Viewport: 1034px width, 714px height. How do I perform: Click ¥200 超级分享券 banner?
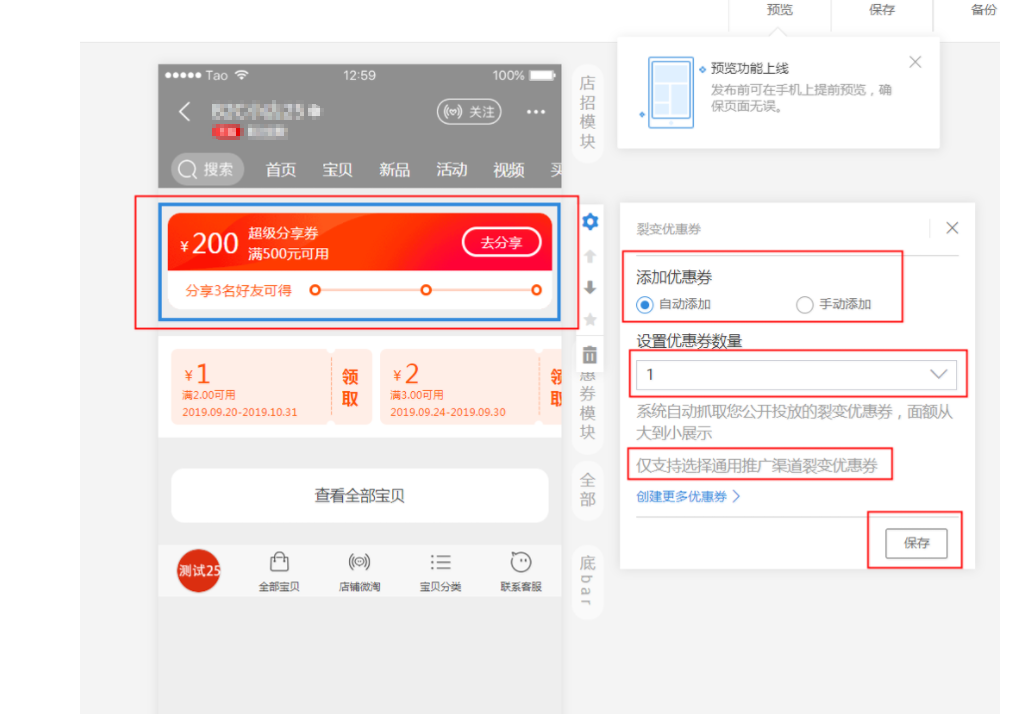pyautogui.click(x=359, y=243)
